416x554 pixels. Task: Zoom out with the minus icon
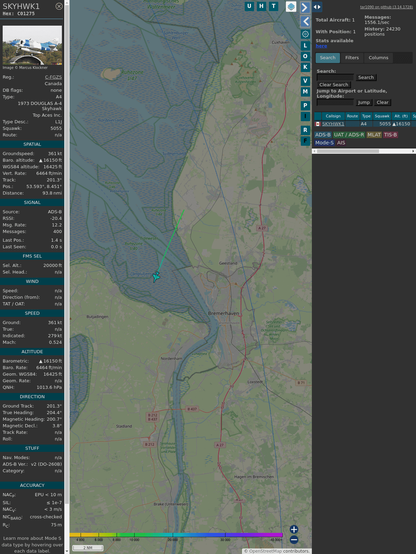tap(294, 540)
